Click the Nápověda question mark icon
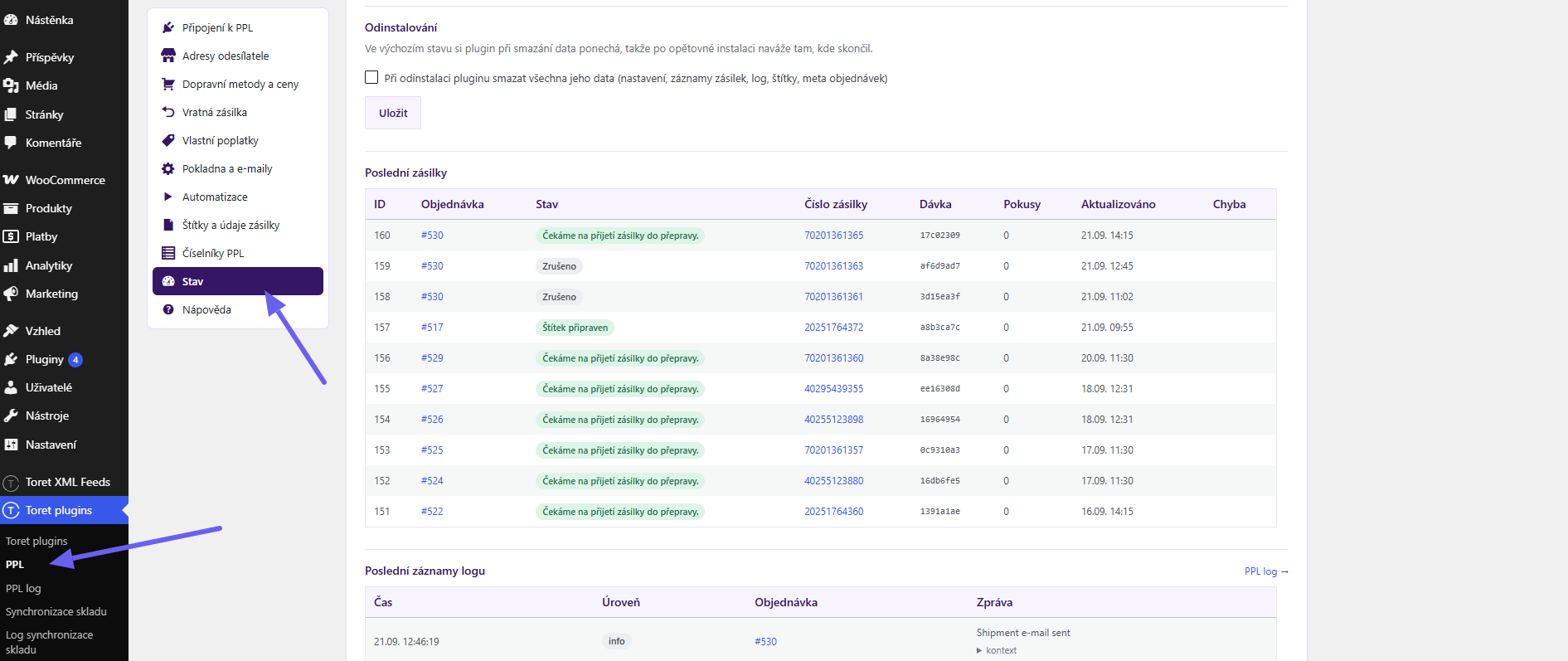Image resolution: width=1568 pixels, height=661 pixels. (x=168, y=309)
